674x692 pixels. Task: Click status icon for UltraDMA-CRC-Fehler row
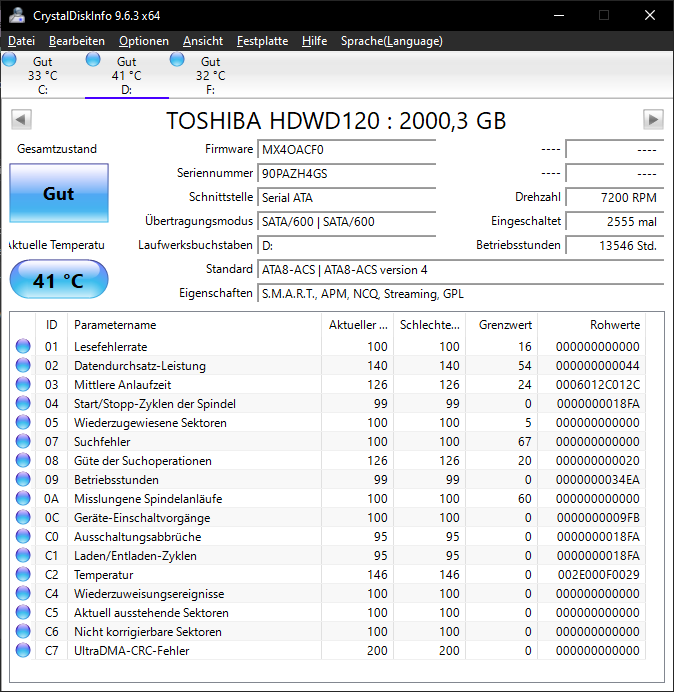pyautogui.click(x=23, y=650)
